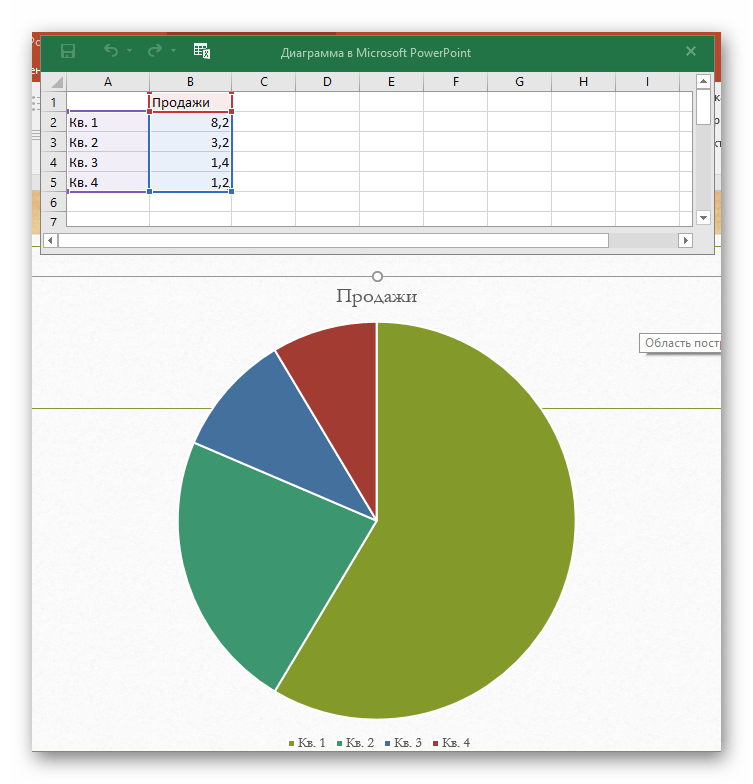Close the chart data window
Screen dimensions: 753x784
[690, 51]
